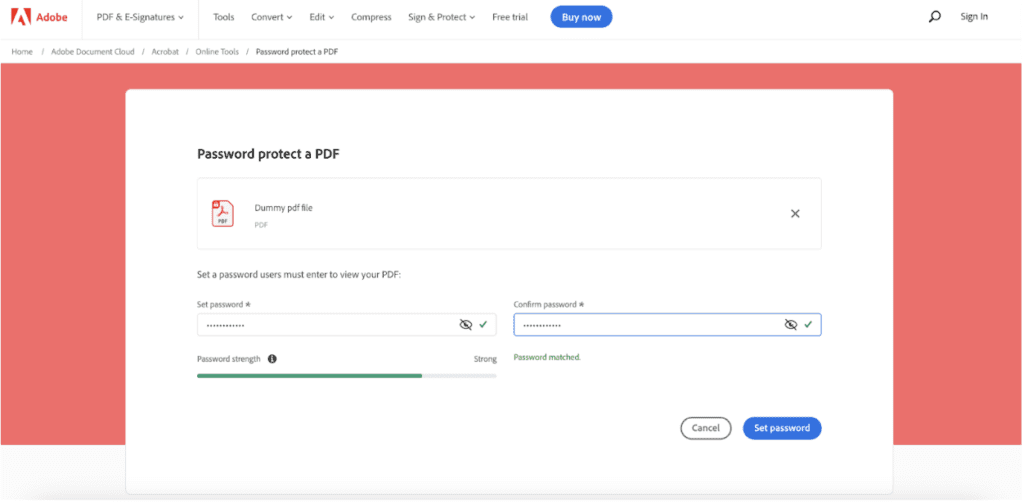
Task: Click the Buy now button
Action: (581, 17)
